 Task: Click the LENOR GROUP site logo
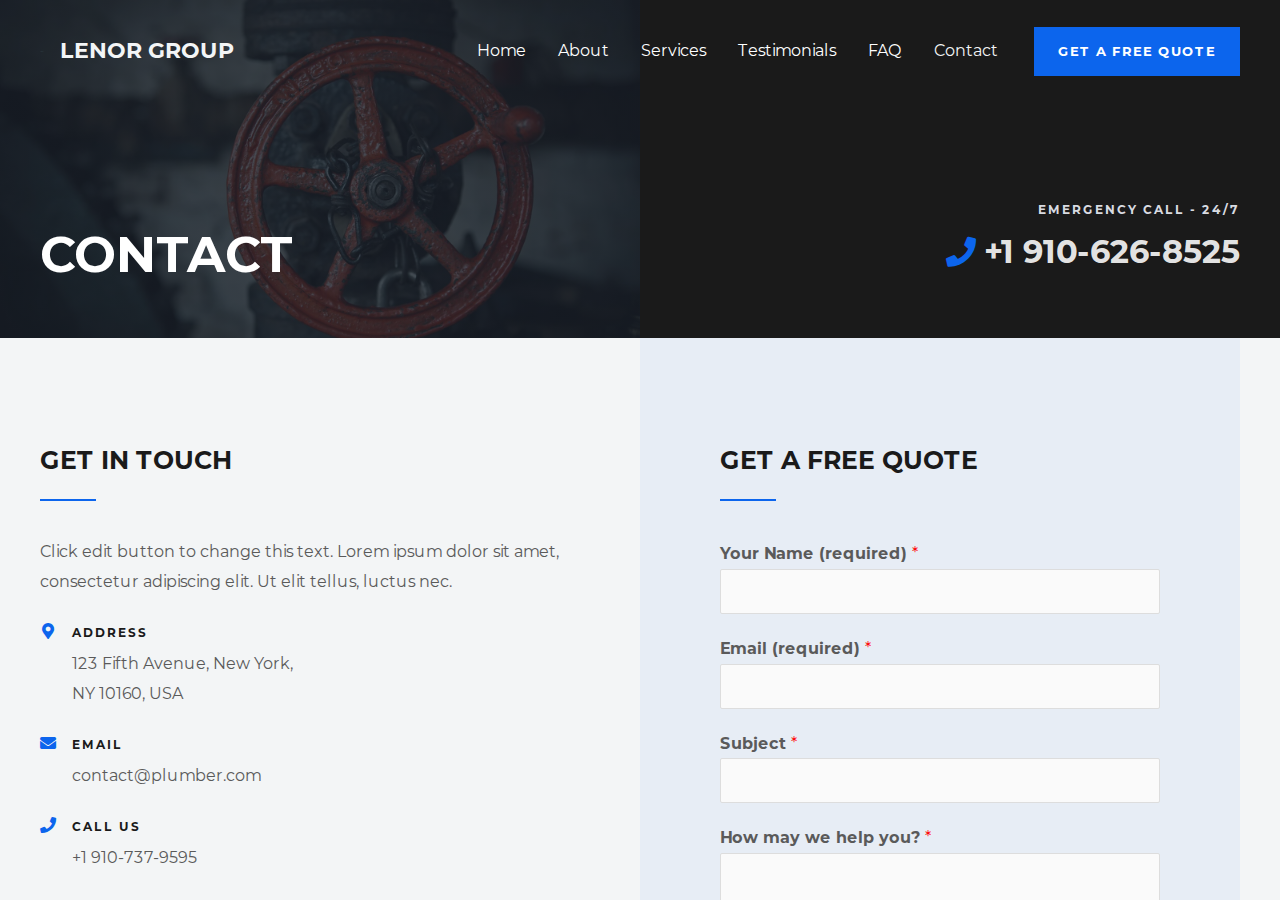click(147, 50)
